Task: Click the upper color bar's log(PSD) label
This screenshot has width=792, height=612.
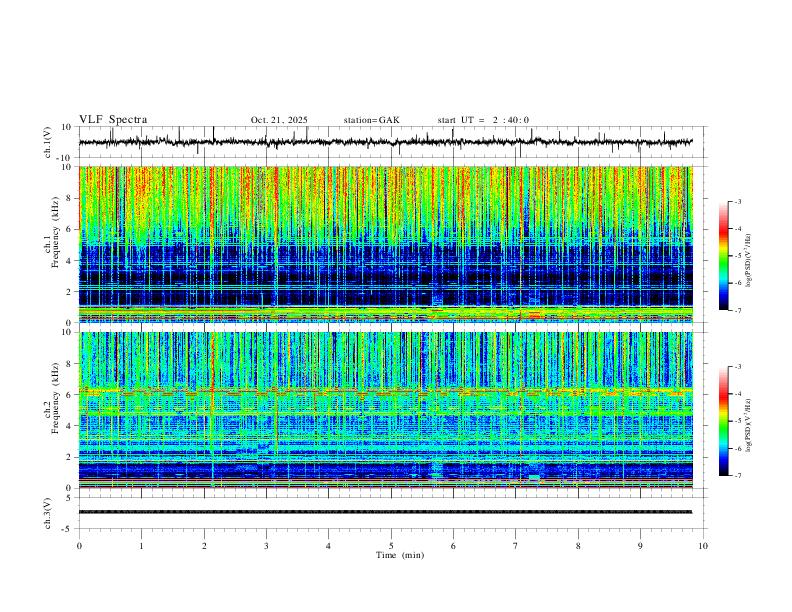Action: (x=749, y=261)
